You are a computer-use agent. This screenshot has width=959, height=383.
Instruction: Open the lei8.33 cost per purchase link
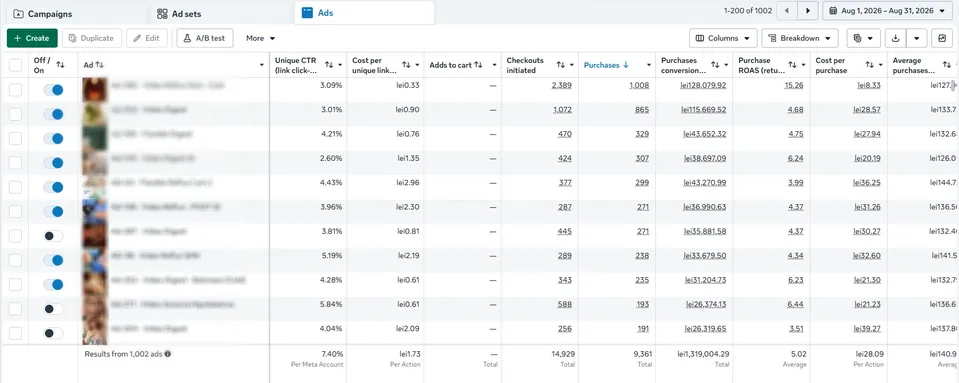(868, 85)
